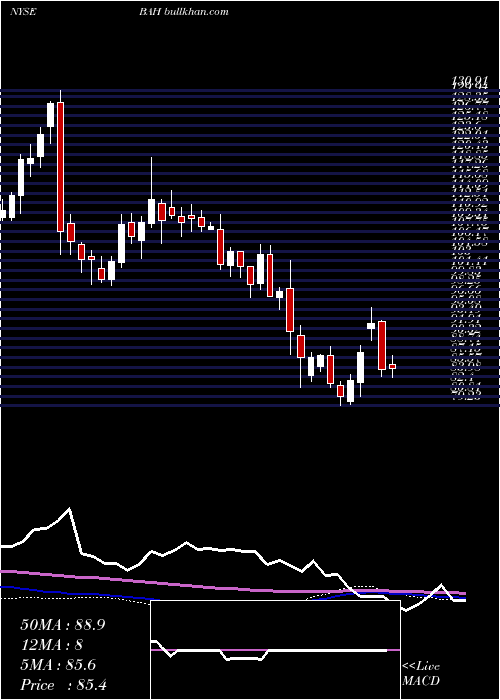The height and width of the screenshot is (700, 500).
Task: Click the 50MA : 88.9 value
Action: pos(62,625)
